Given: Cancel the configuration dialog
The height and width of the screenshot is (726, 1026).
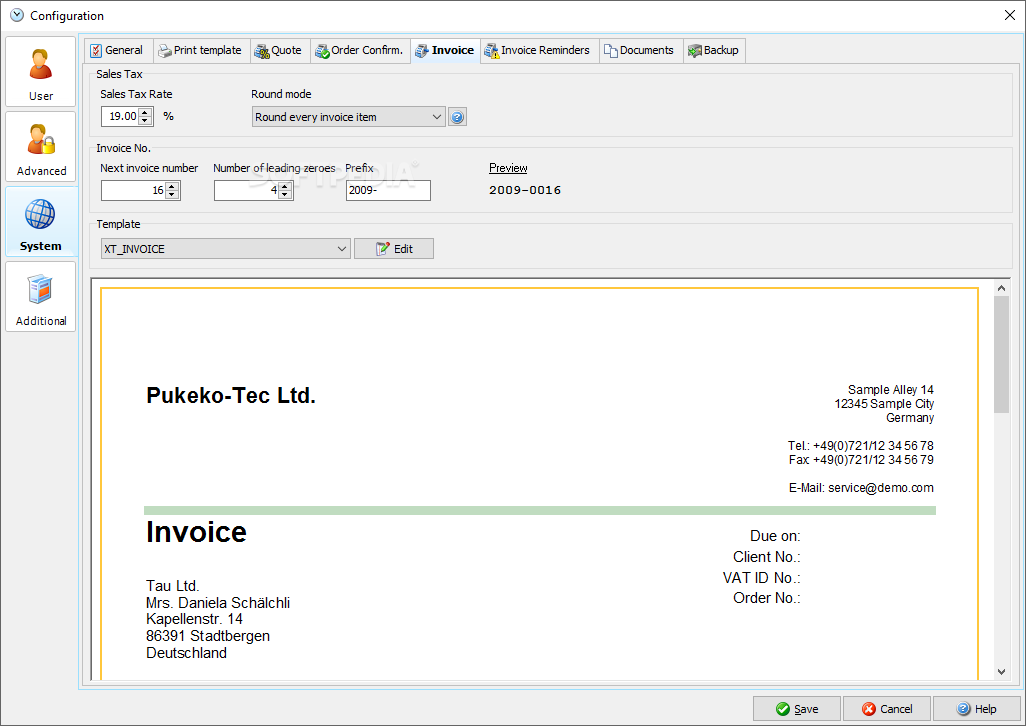Looking at the screenshot, I should tap(887, 709).
